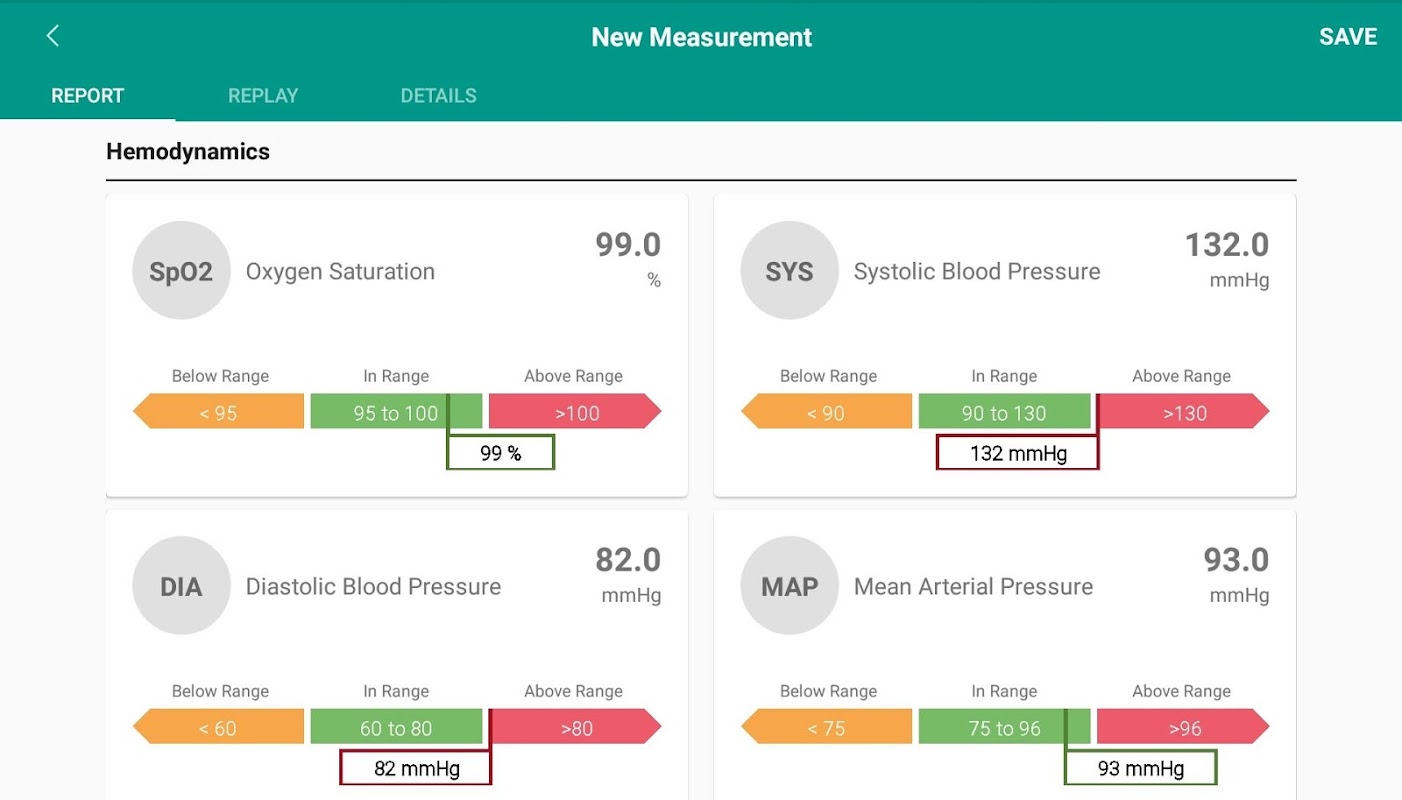Switch to the REPLAY tab

(263, 96)
